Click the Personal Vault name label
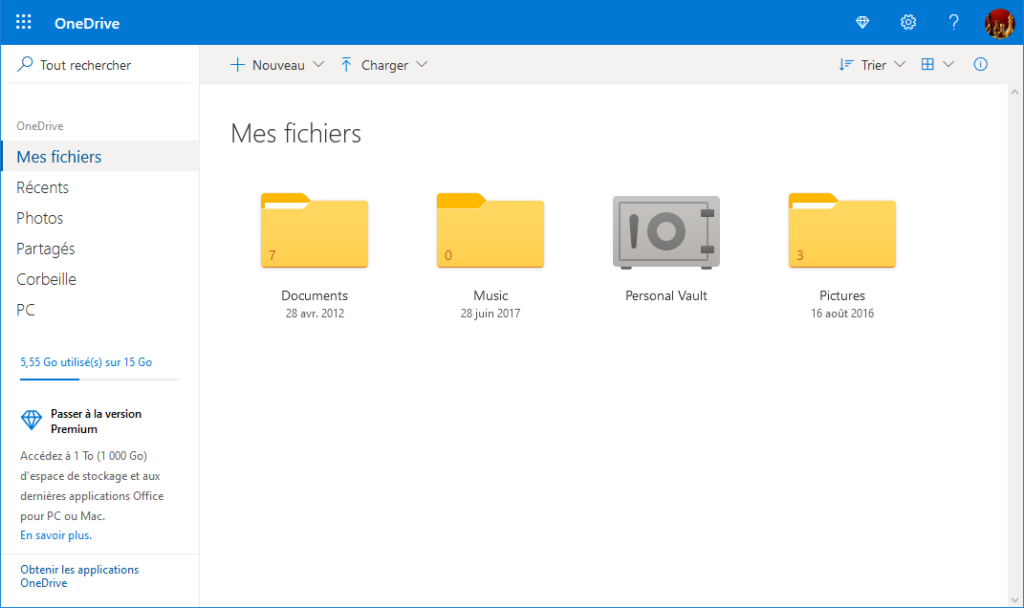This screenshot has width=1024, height=608. 666,296
